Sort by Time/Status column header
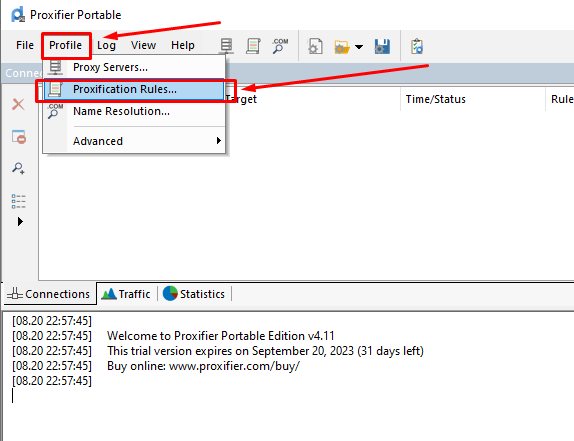 [473, 99]
